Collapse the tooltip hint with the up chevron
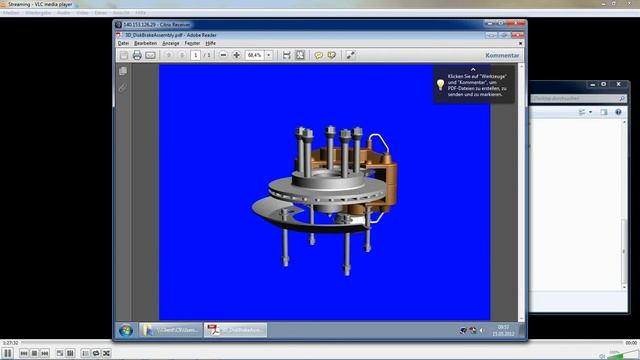 coord(473,69)
